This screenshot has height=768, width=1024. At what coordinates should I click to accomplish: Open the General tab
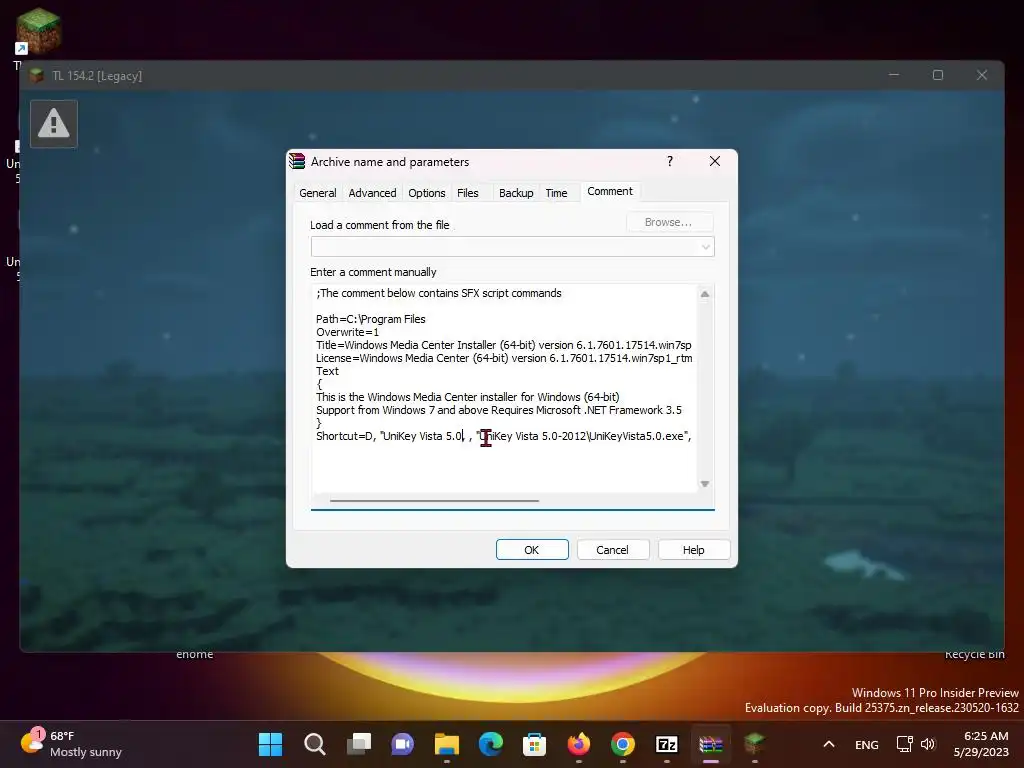click(x=317, y=193)
